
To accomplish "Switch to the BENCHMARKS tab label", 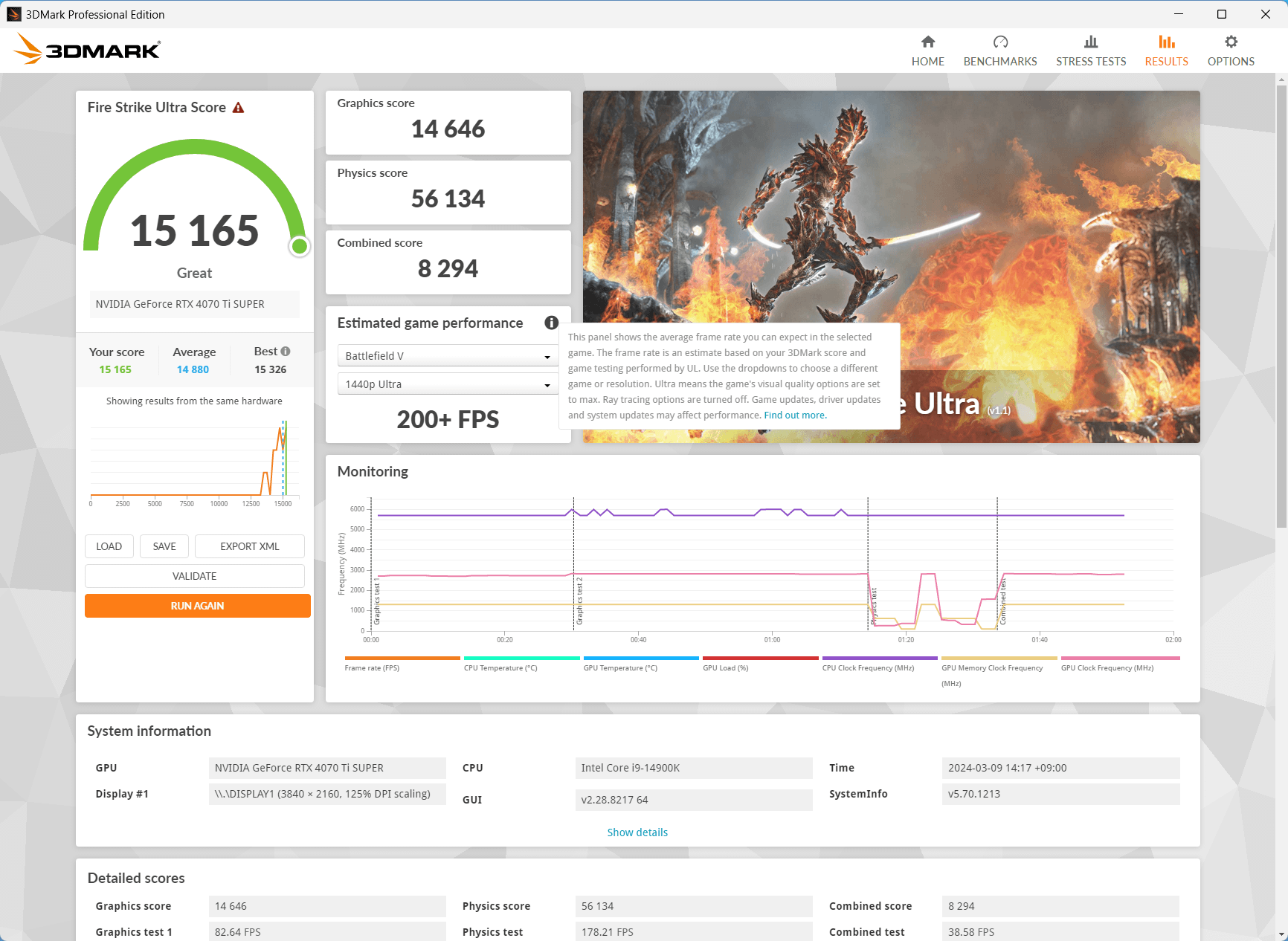I will 1000,62.
